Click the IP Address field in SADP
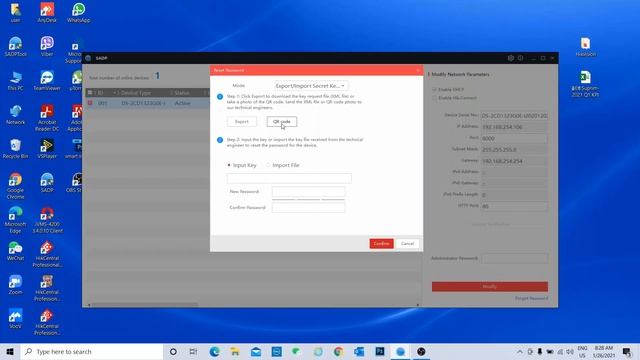Viewport: 640px width, 360px height. [x=514, y=127]
